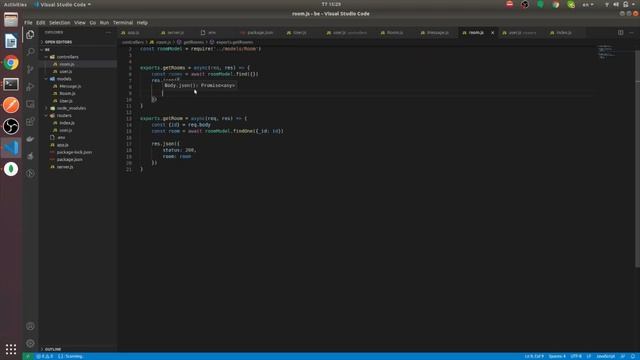
Task: Open the Terminal menu
Action: tap(123, 22)
